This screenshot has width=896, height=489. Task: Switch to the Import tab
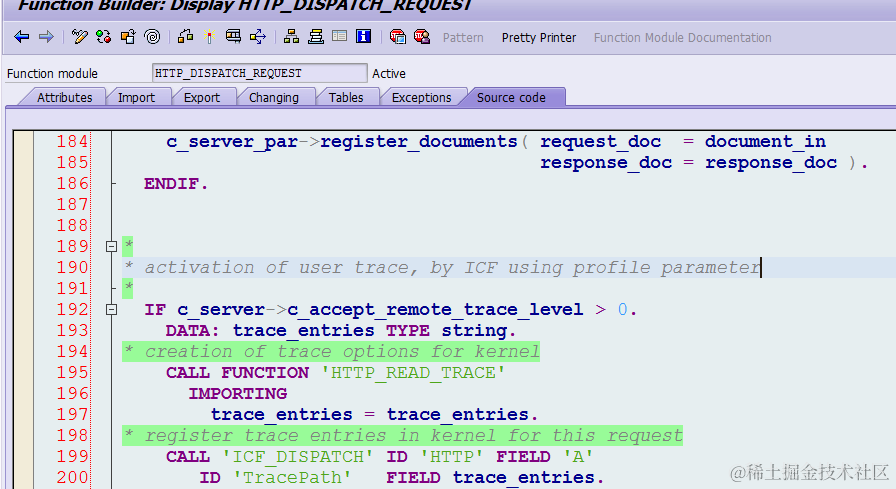[136, 98]
